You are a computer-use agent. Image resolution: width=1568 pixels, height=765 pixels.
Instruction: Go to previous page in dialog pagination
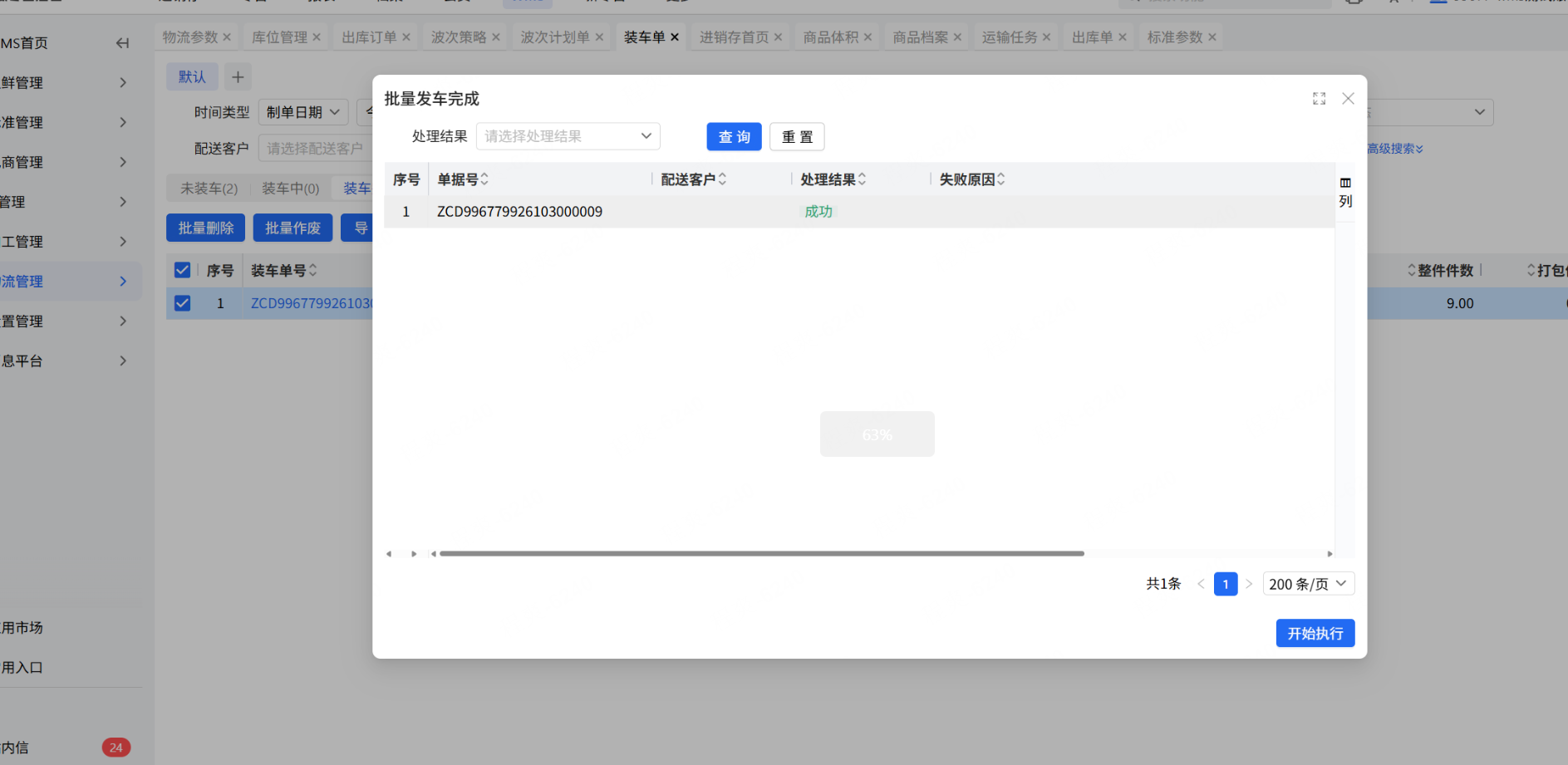point(1201,584)
